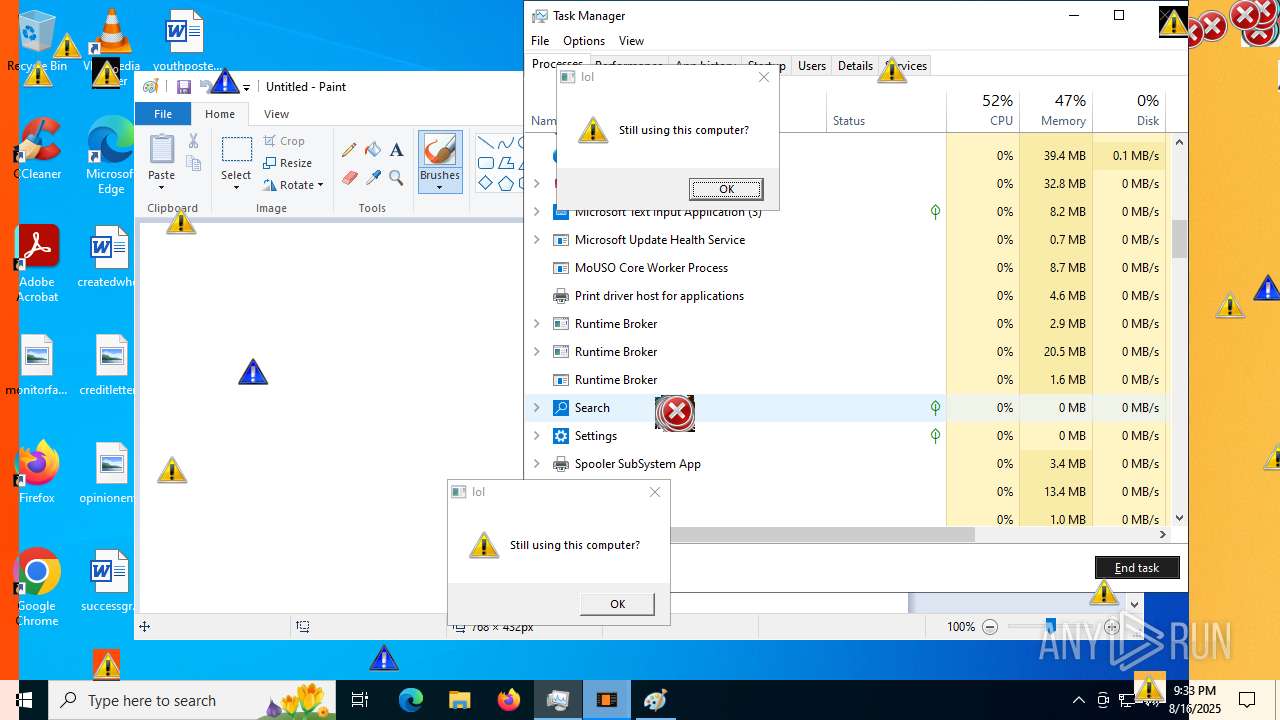Open Task View from the taskbar

360,700
